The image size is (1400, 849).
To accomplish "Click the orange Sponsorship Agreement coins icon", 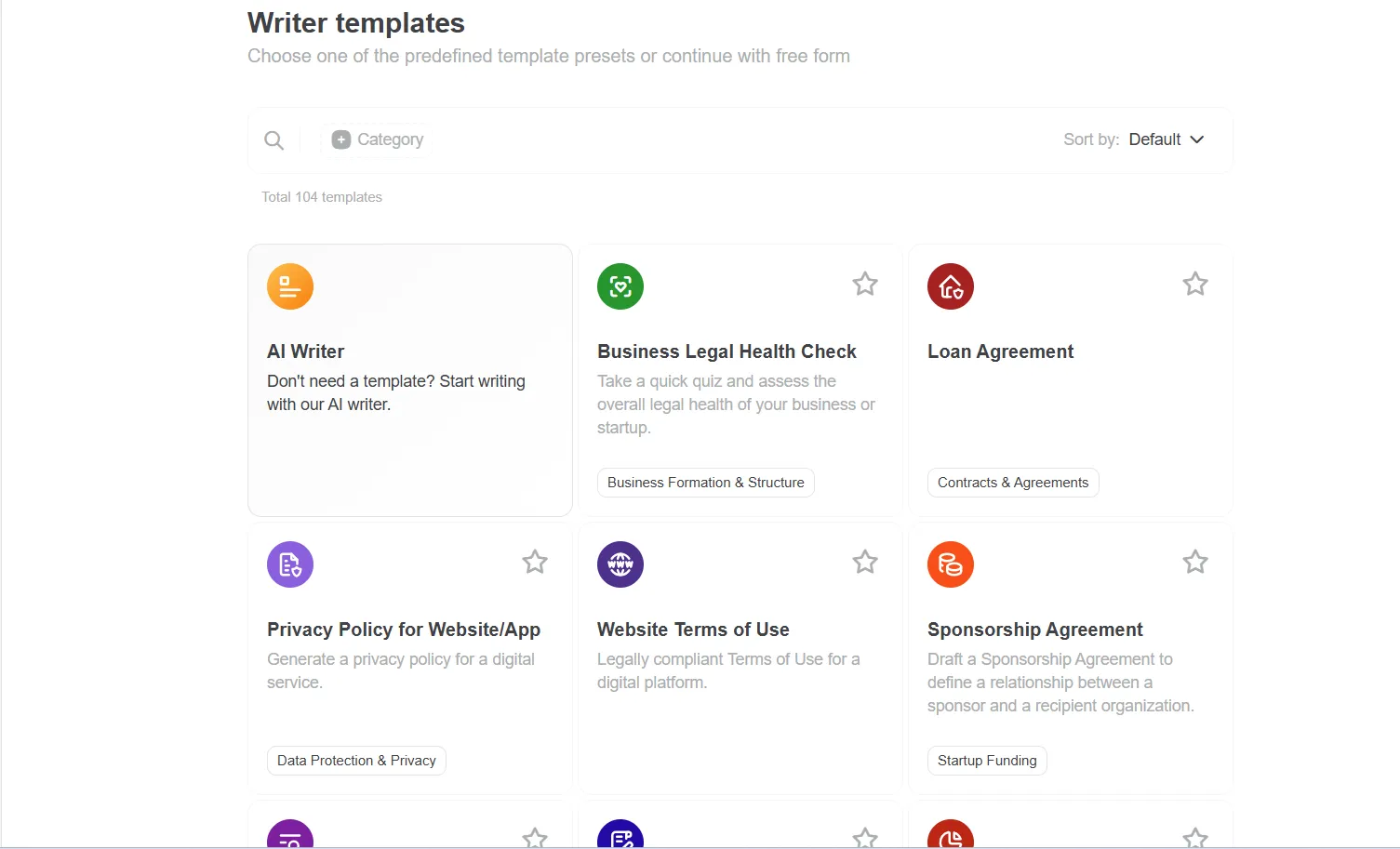I will point(951,564).
